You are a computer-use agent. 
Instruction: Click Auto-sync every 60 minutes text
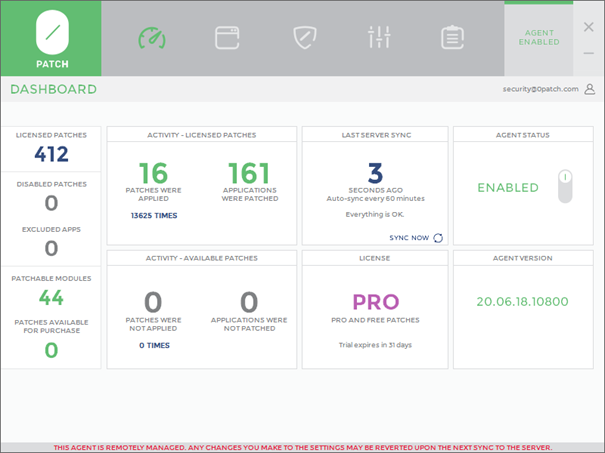375,198
